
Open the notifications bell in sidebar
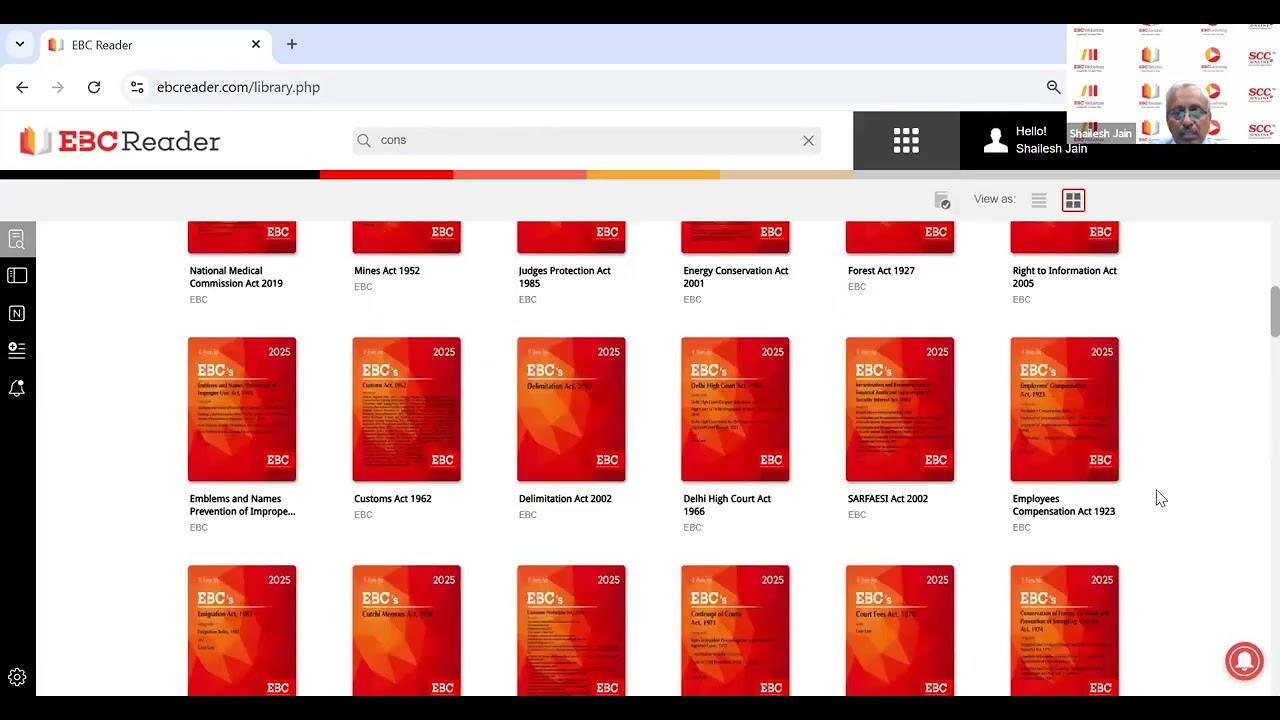tap(17, 388)
